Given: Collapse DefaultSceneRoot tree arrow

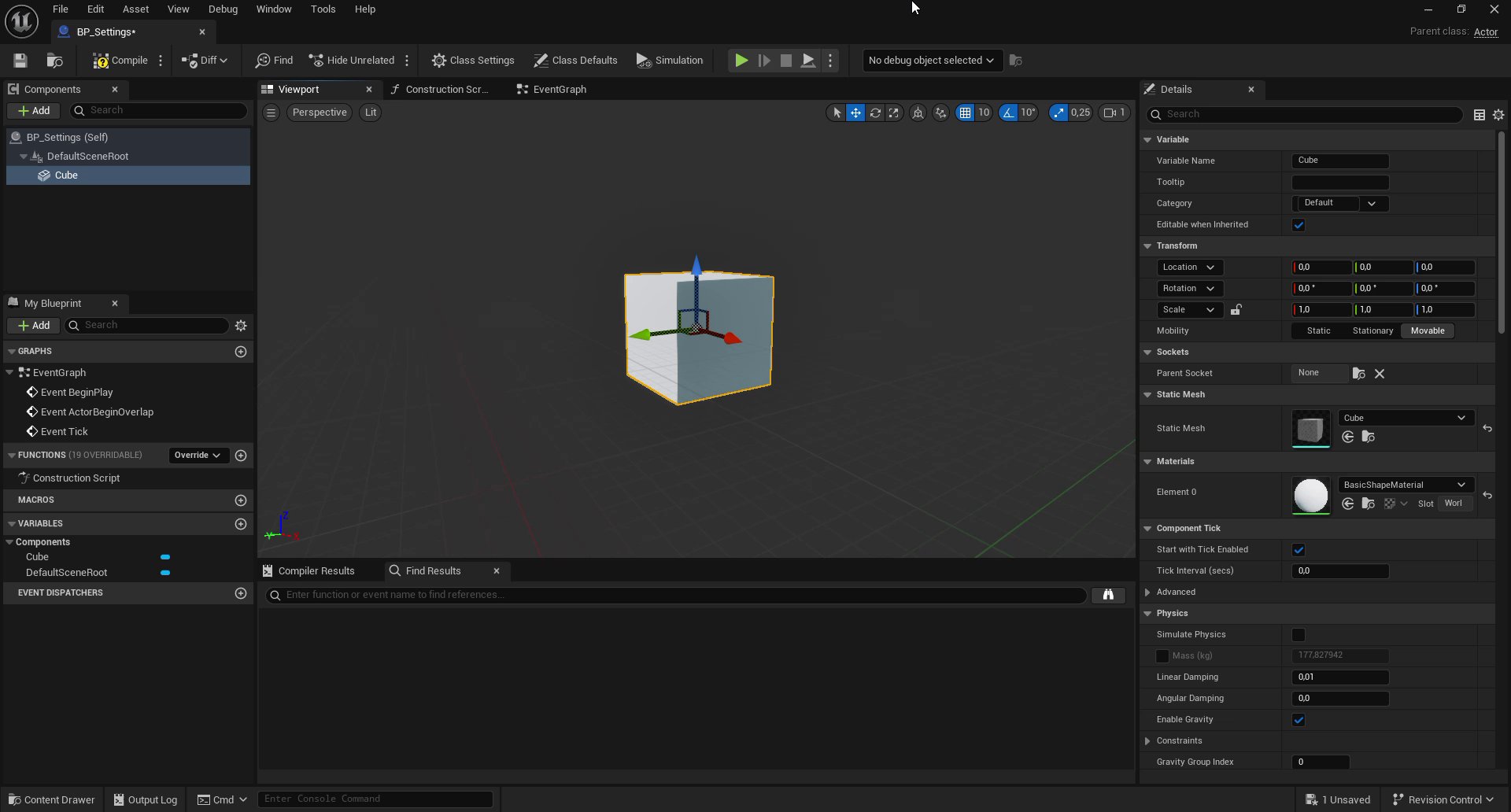Looking at the screenshot, I should click(x=24, y=157).
